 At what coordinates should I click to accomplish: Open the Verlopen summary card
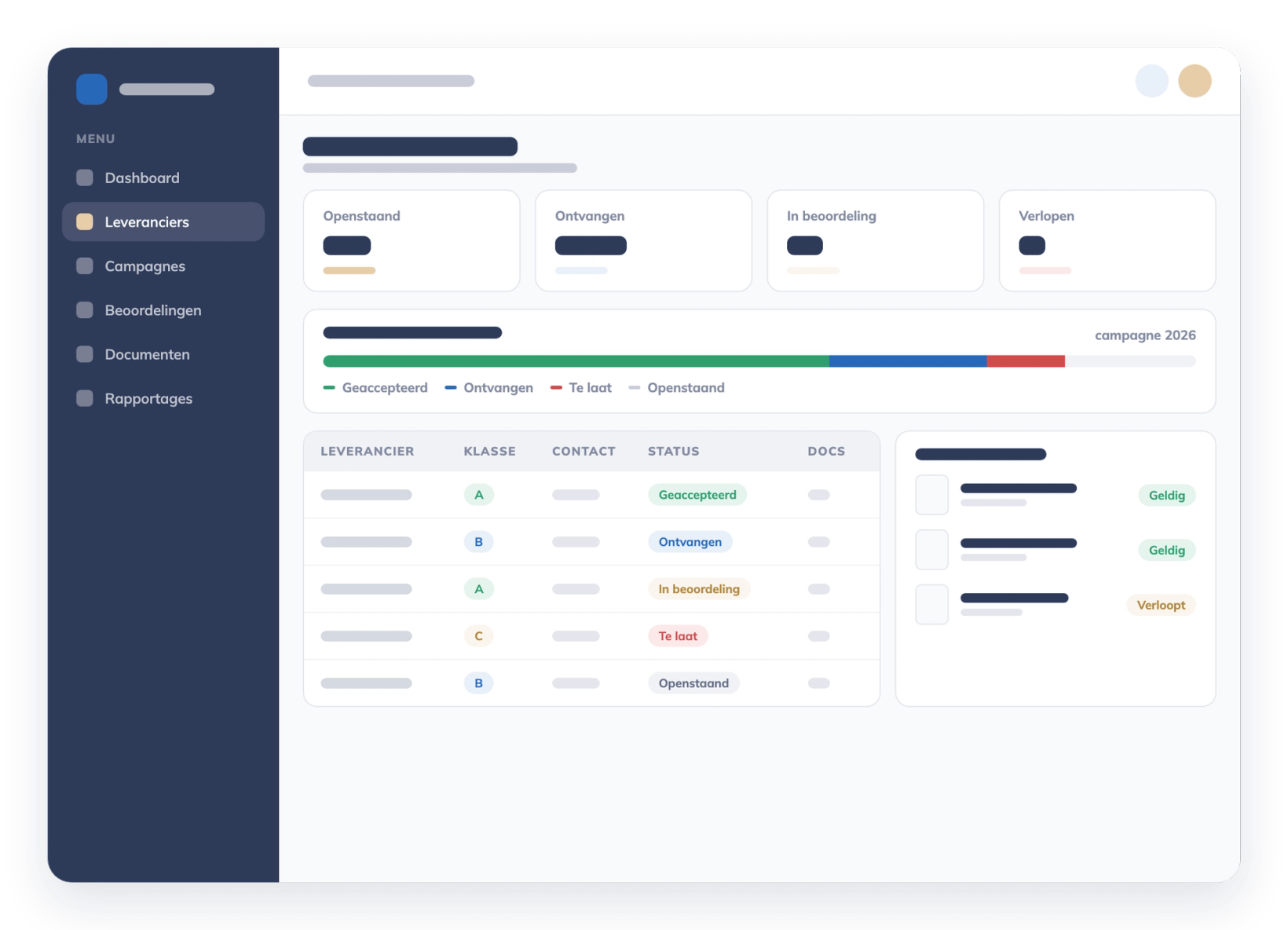1107,240
